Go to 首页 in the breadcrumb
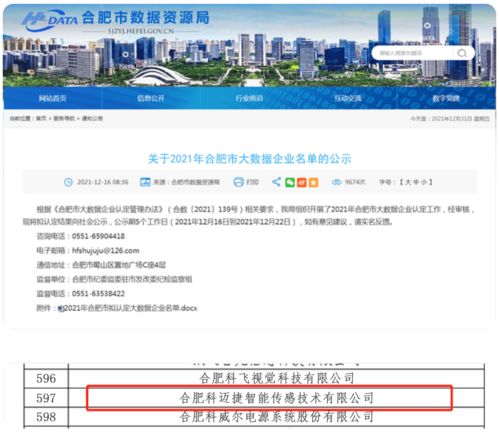 coord(41,118)
